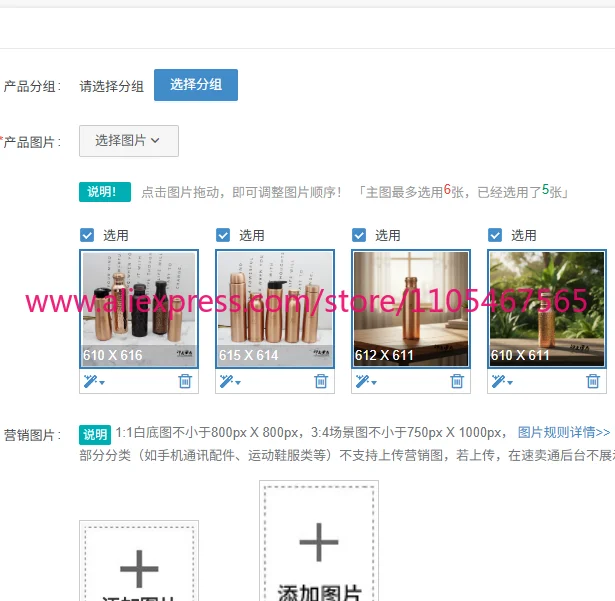Click the 说明 badge beside 营销图片
This screenshot has height=601, width=615.
point(95,435)
